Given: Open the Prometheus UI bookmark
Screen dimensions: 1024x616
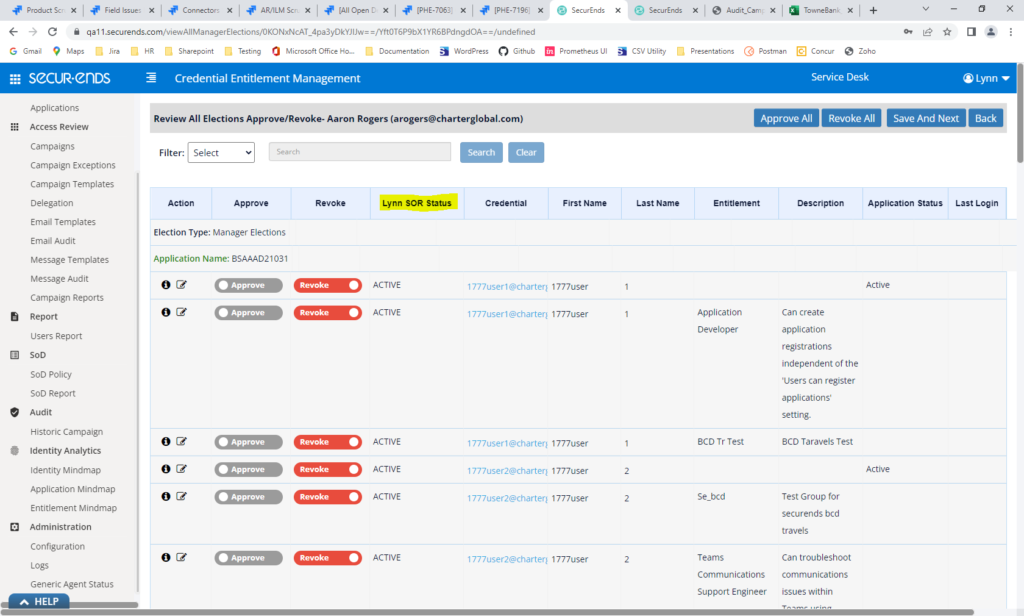Looking at the screenshot, I should 576,51.
